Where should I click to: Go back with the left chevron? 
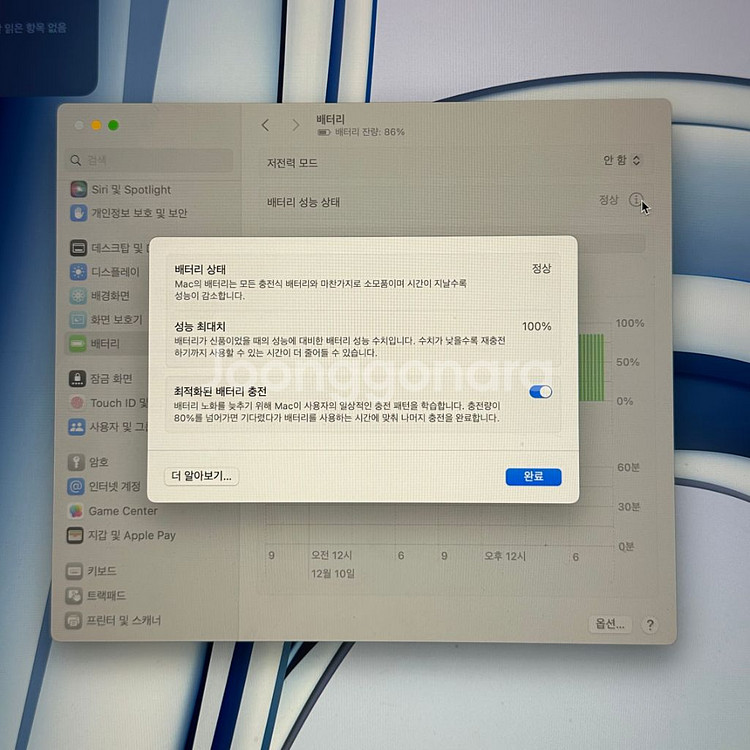[265, 125]
